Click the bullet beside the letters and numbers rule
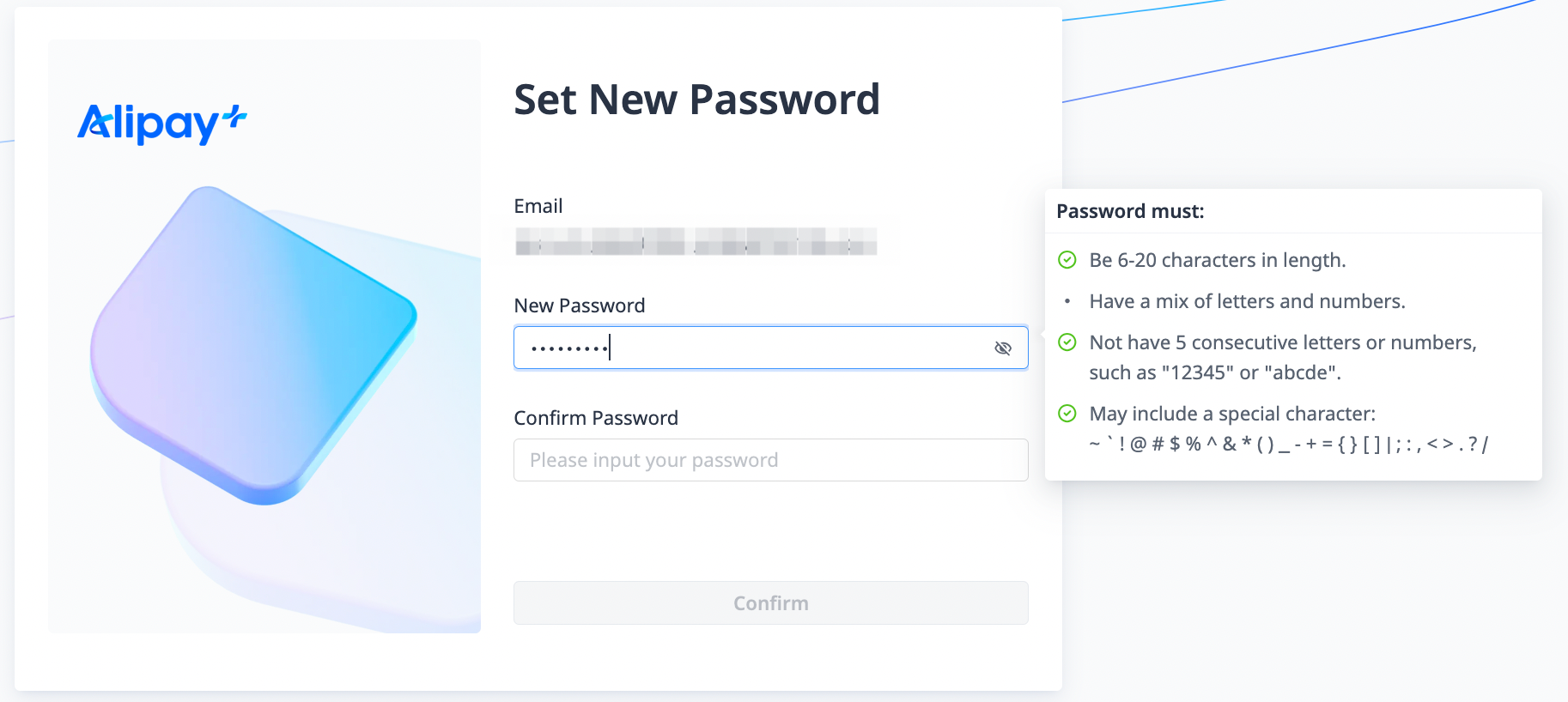 (x=1067, y=301)
